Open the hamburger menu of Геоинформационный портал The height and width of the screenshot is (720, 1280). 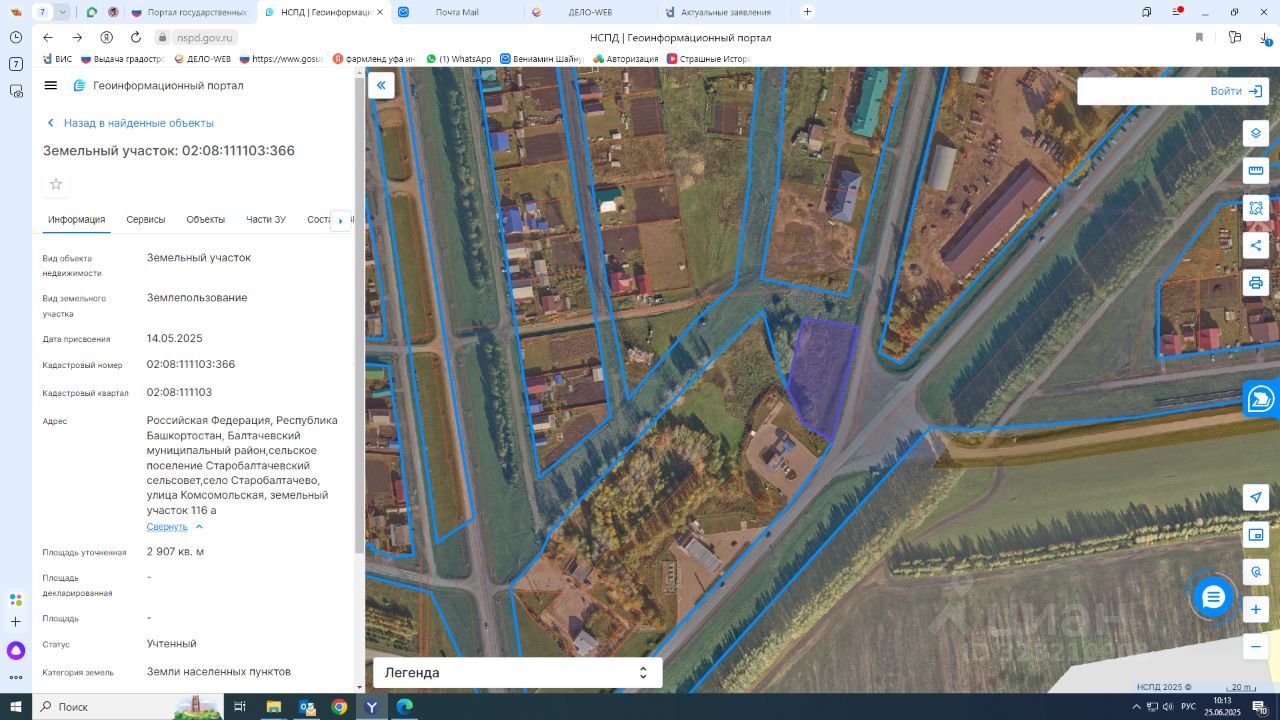pos(51,85)
